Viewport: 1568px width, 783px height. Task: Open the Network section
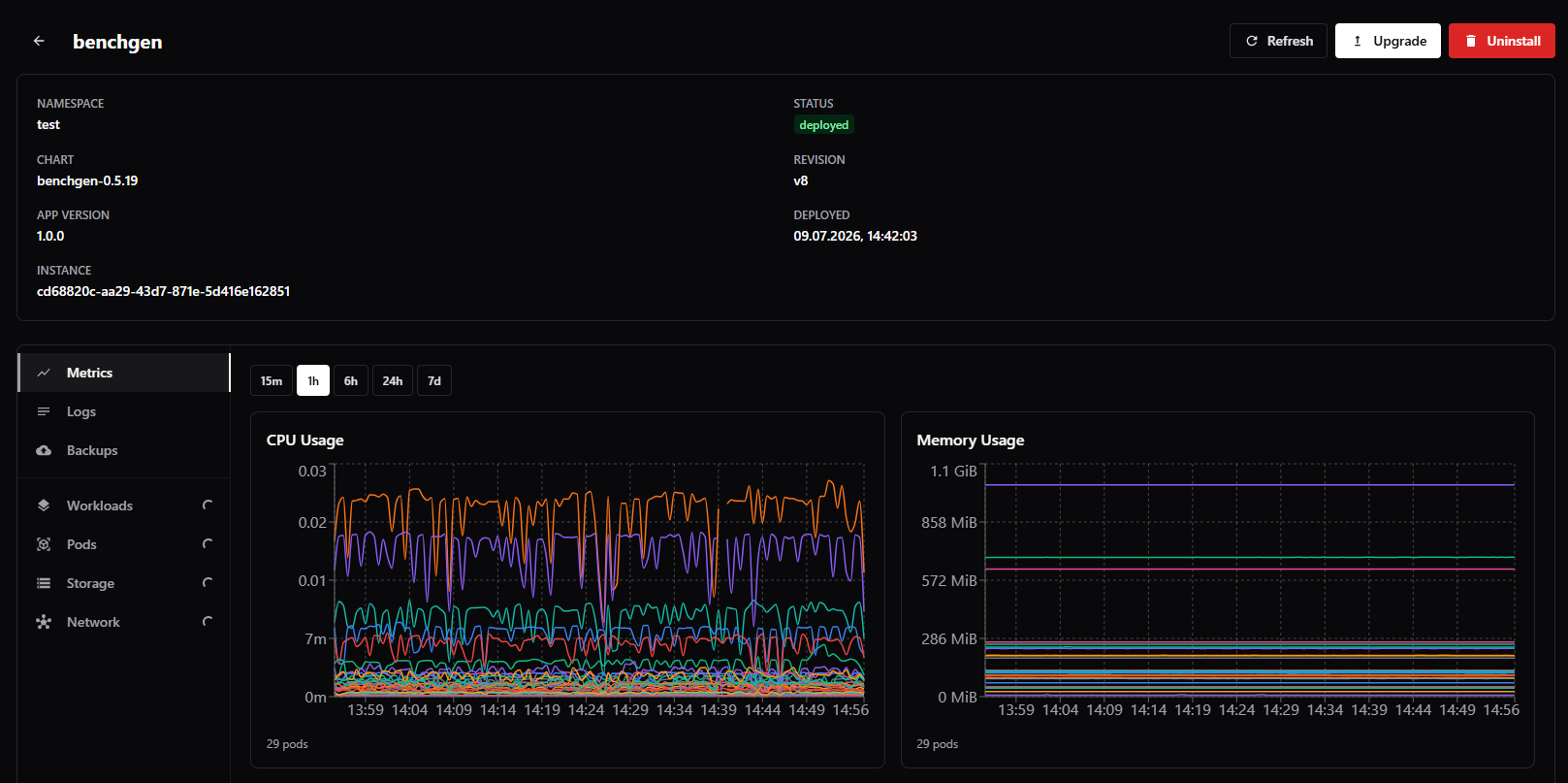pos(123,622)
